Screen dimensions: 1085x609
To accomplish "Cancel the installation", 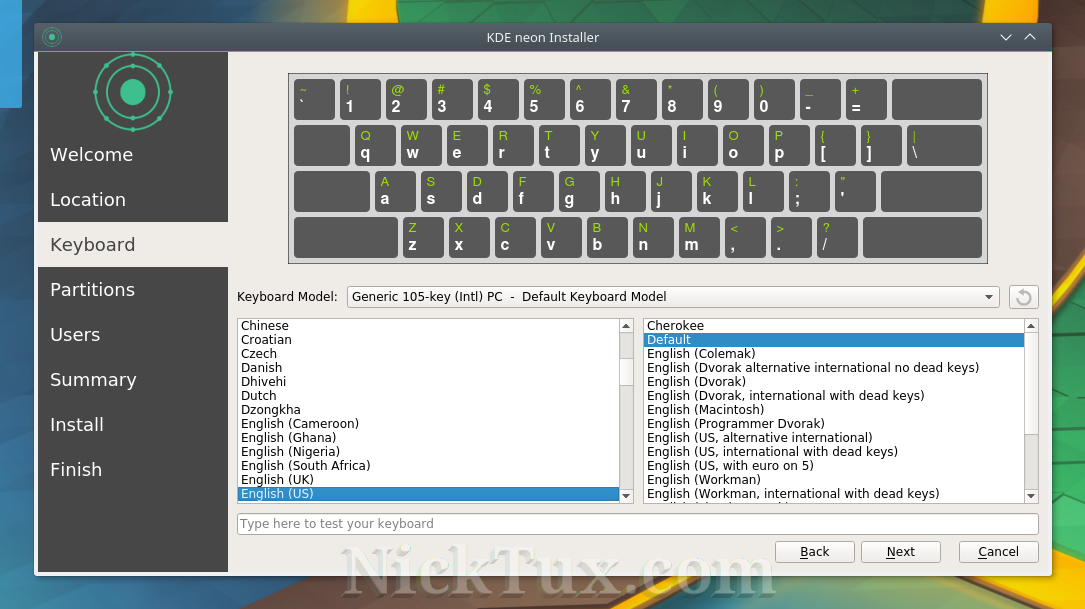I will point(998,552).
